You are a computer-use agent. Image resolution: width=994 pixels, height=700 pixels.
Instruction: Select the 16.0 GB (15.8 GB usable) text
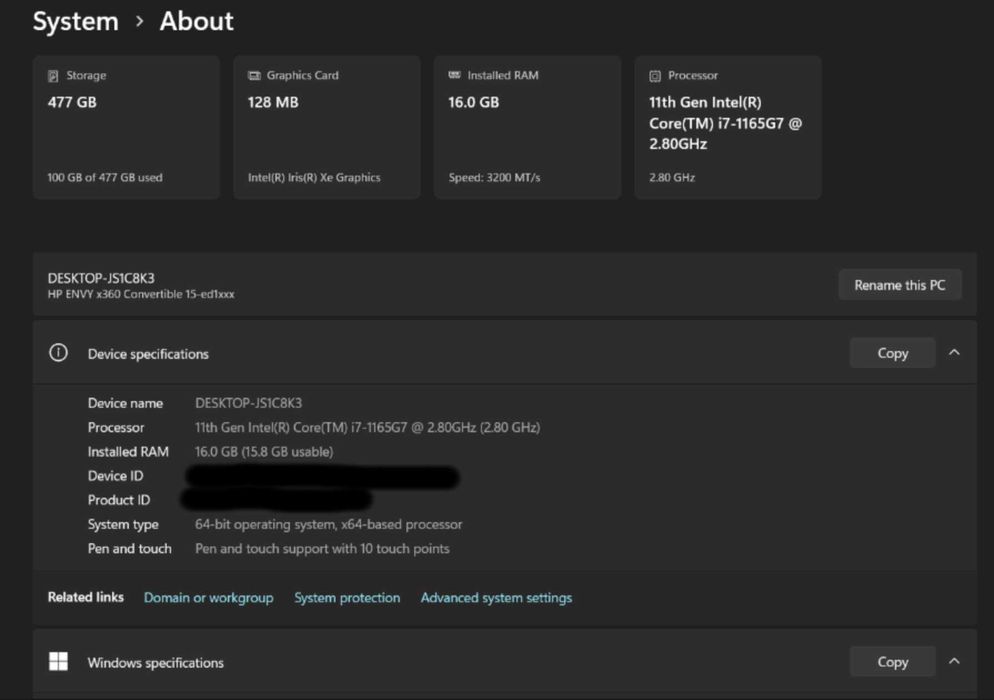(264, 451)
